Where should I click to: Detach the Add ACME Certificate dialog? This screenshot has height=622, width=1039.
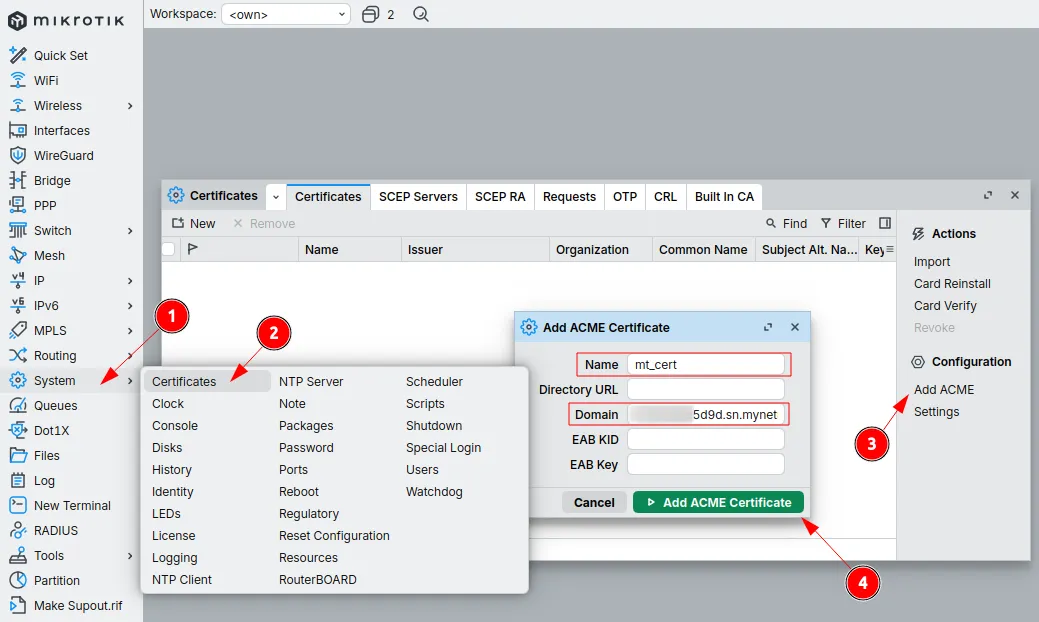pyautogui.click(x=768, y=327)
